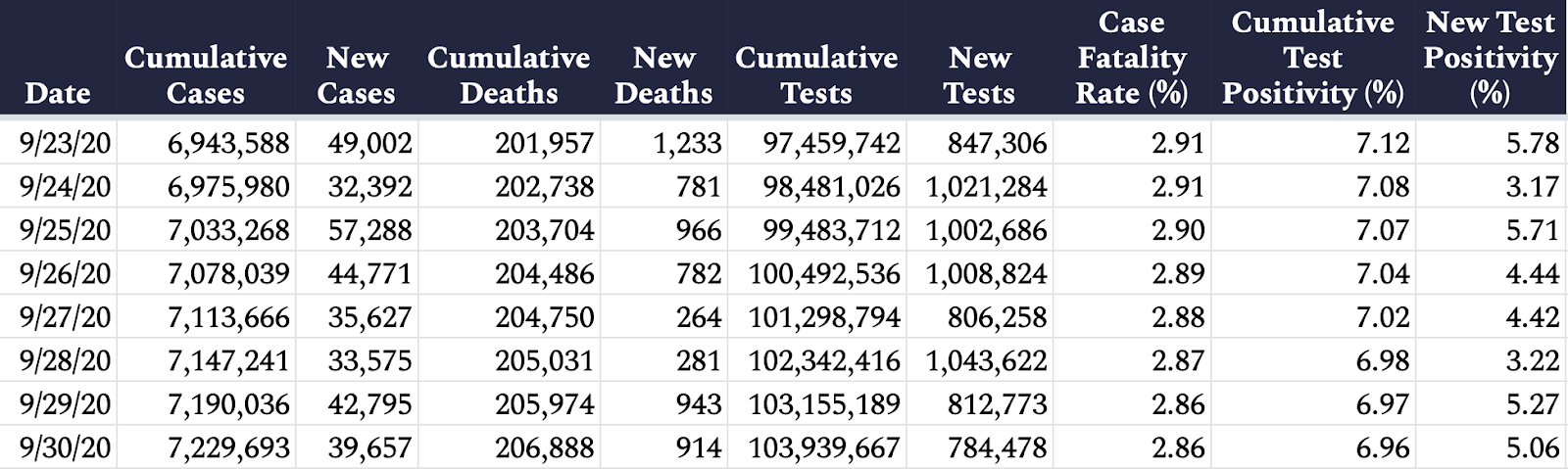The image size is (1568, 469).
Task: Select the 9/30/20 date cell
Action: (65, 447)
